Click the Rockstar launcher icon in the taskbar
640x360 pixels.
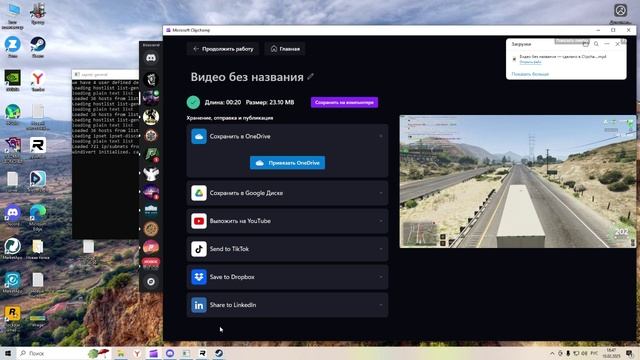click(x=202, y=353)
